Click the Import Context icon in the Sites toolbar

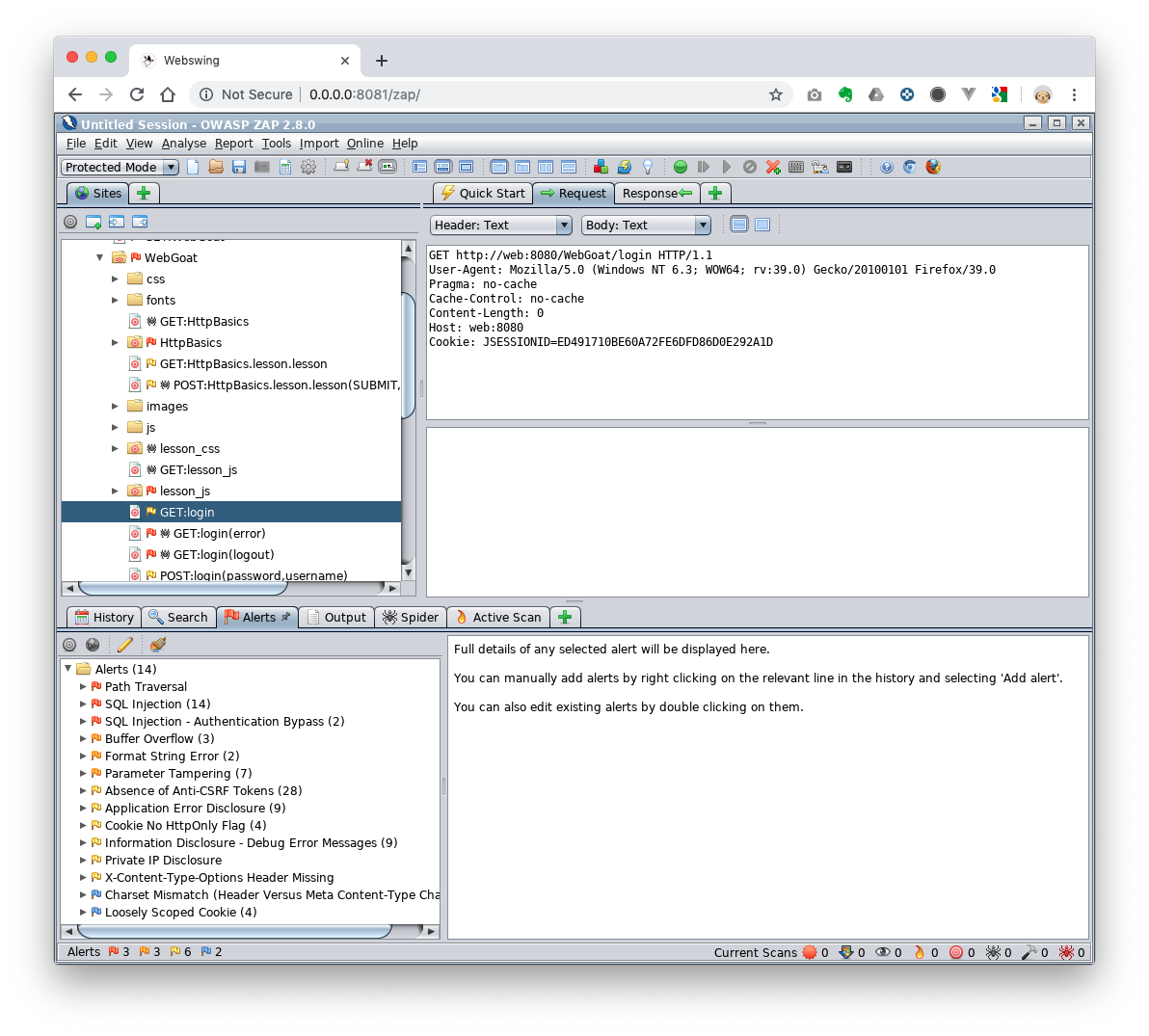(x=117, y=222)
